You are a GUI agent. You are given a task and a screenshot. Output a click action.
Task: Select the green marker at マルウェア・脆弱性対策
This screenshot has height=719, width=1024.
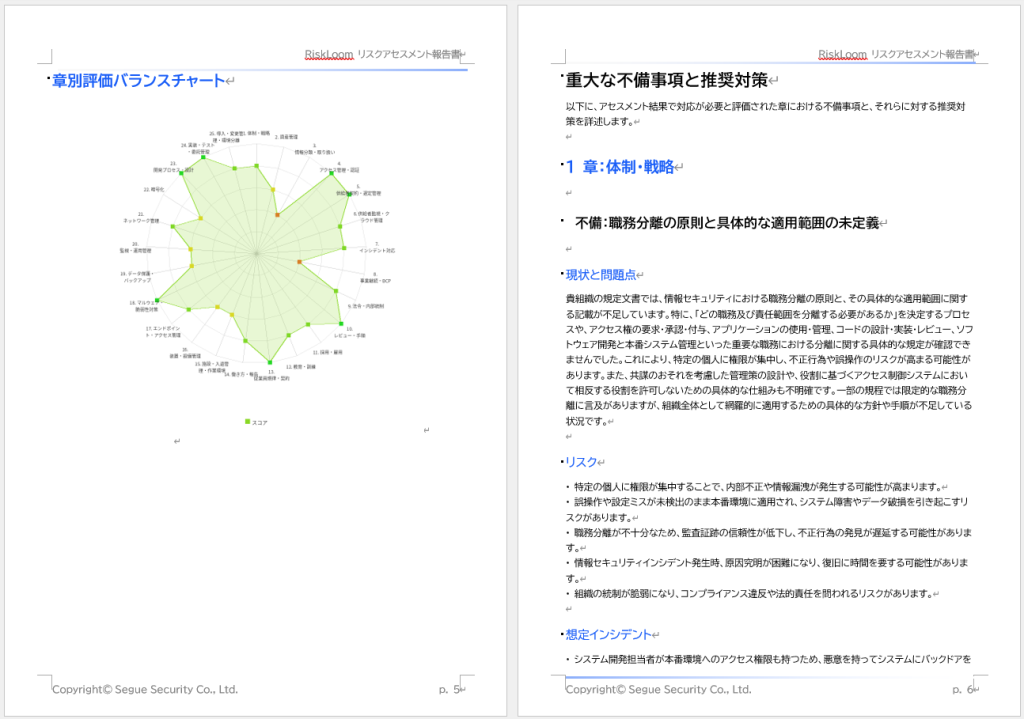(157, 300)
